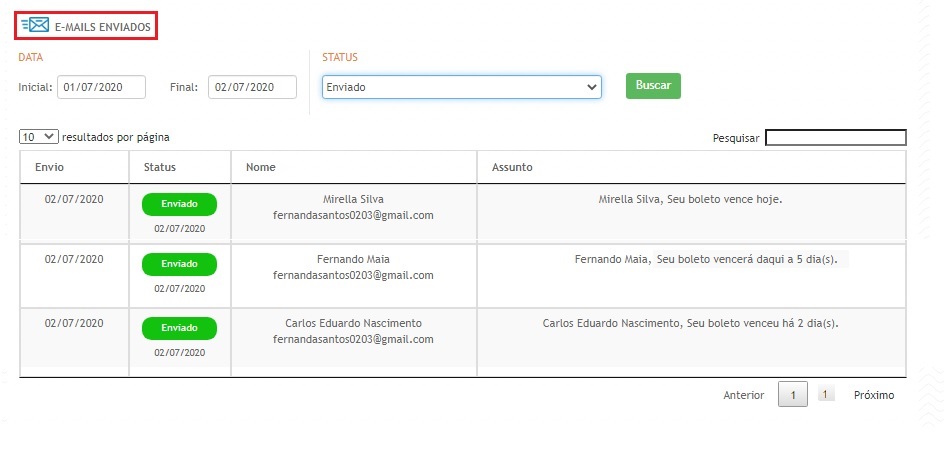
Task: Sort table by Assunto column header
Action: (512, 167)
